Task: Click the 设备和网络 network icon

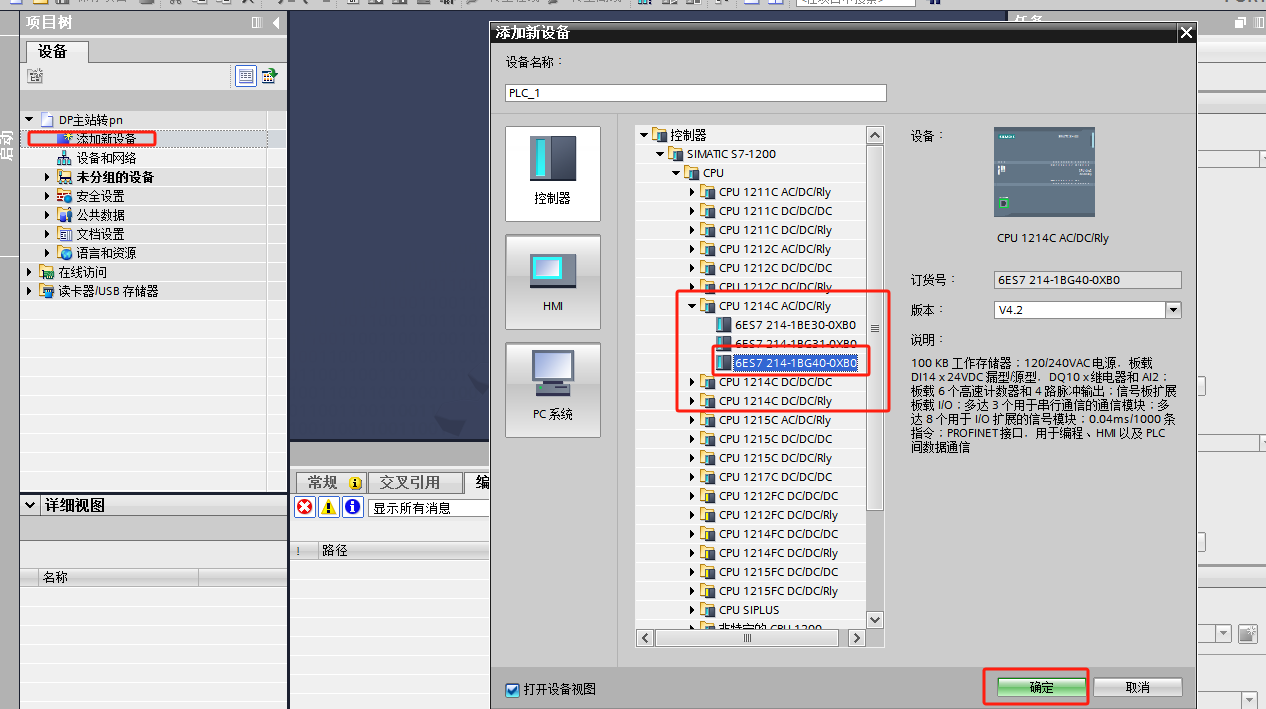Action: (65, 158)
